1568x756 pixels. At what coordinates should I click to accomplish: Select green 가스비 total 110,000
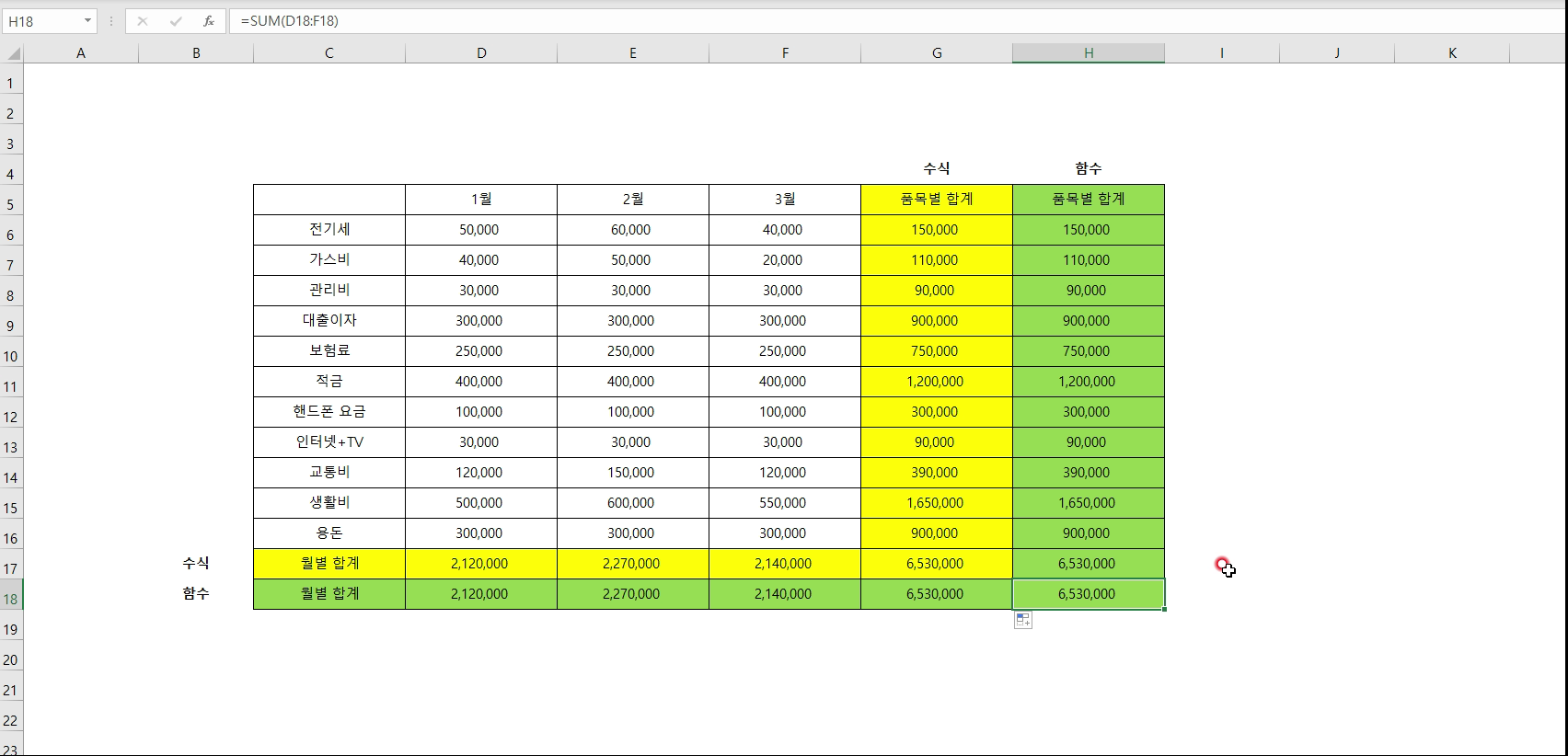[x=1089, y=260]
